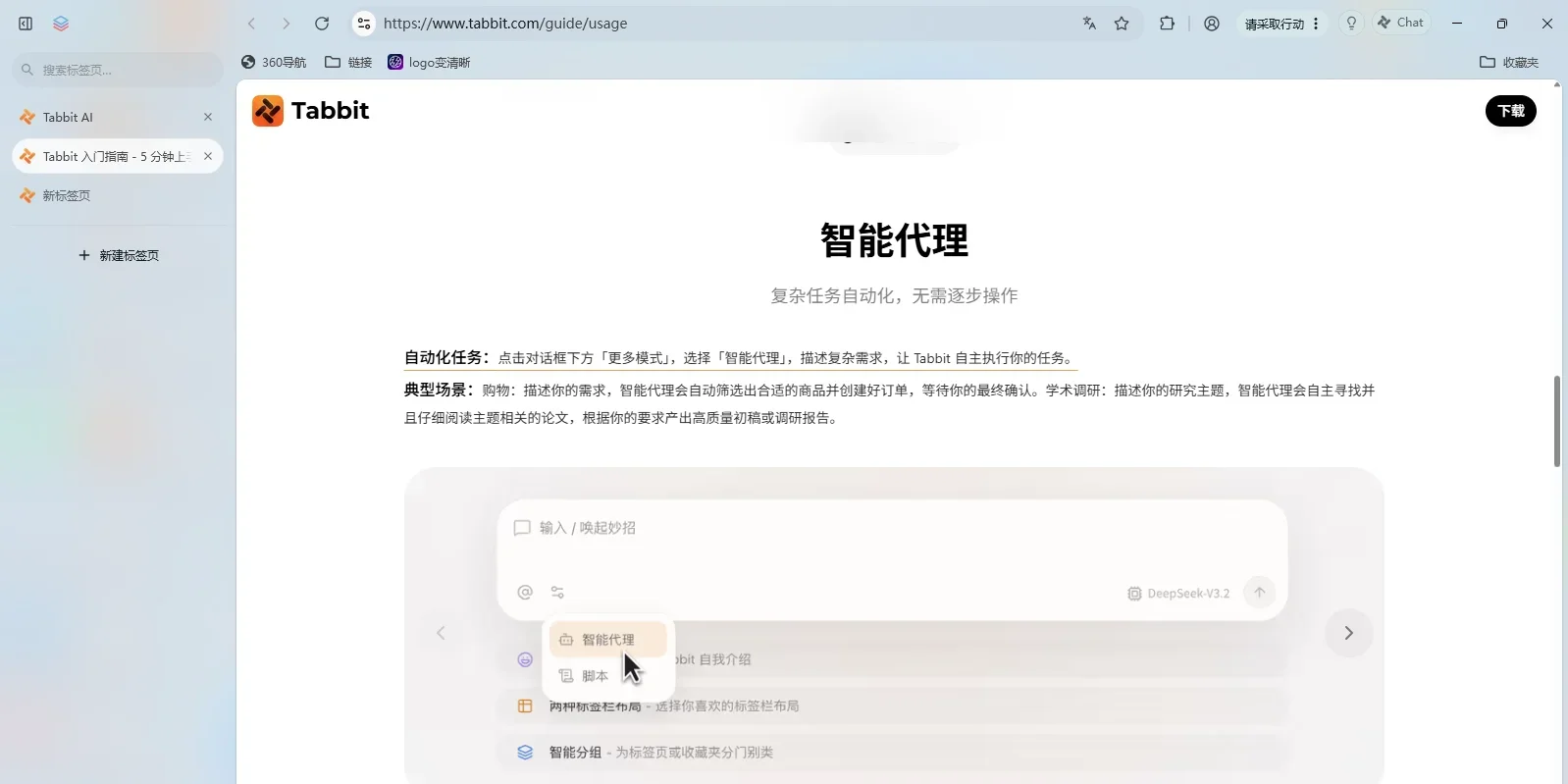
Task: Close the Tabbit 入门指南 tab
Action: pos(208,156)
